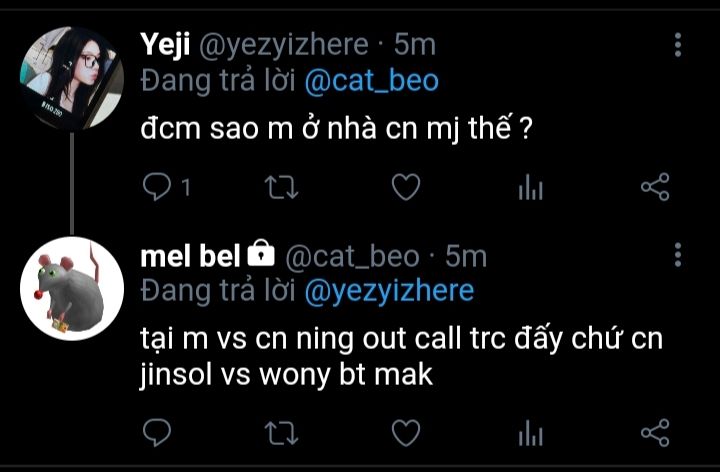Open the @cat_beo mention link

371,81
